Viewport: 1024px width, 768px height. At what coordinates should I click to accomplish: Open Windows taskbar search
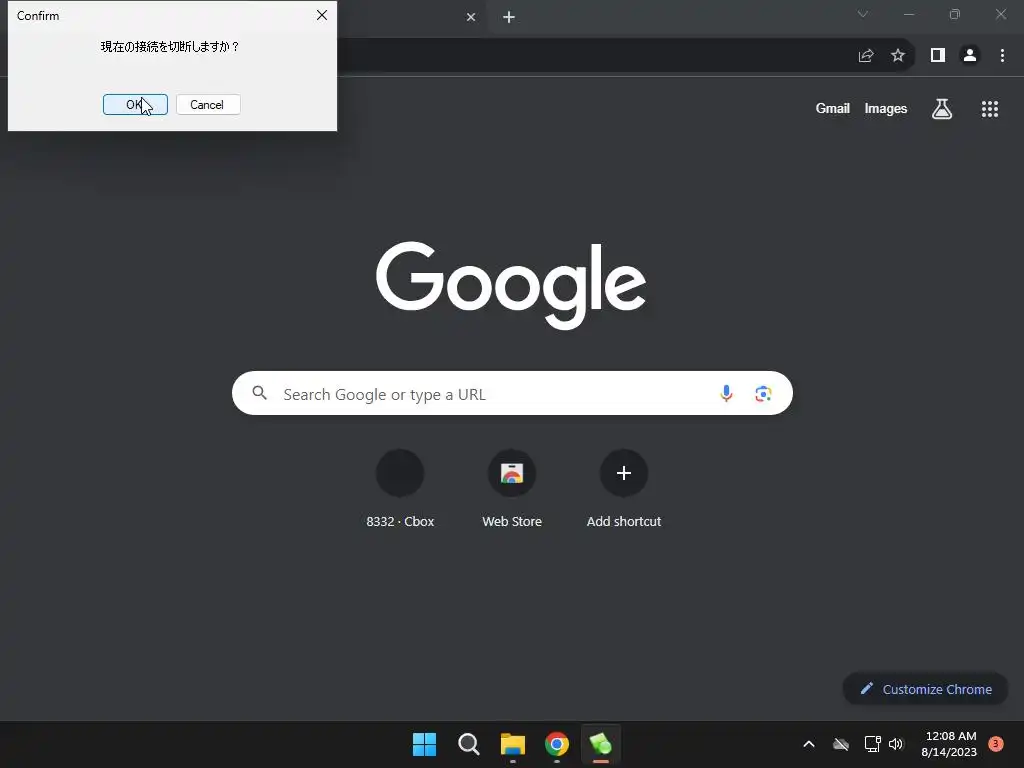click(468, 744)
